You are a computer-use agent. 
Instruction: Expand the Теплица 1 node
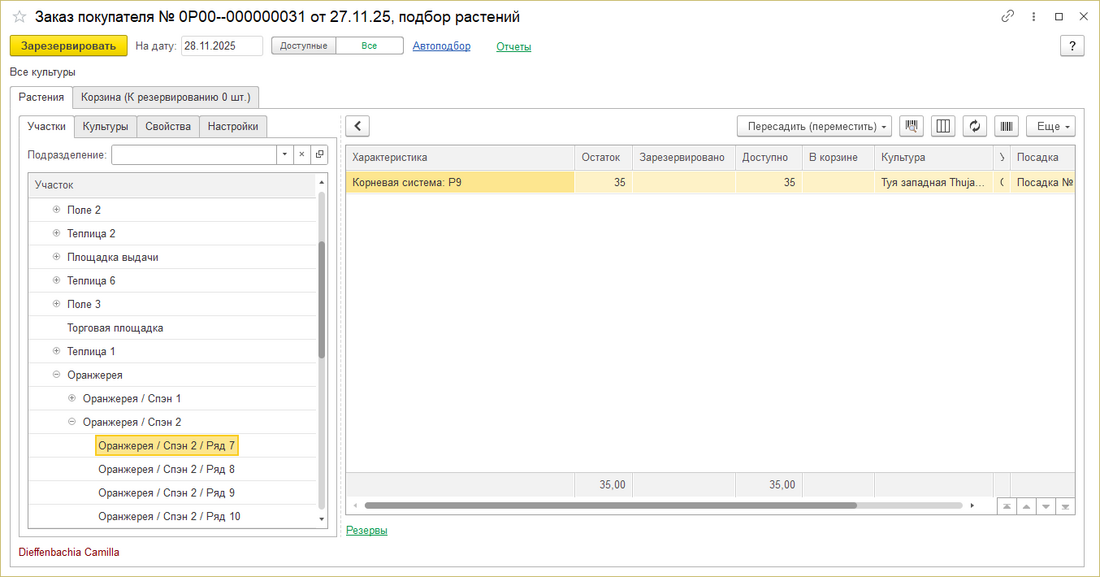[x=56, y=351]
